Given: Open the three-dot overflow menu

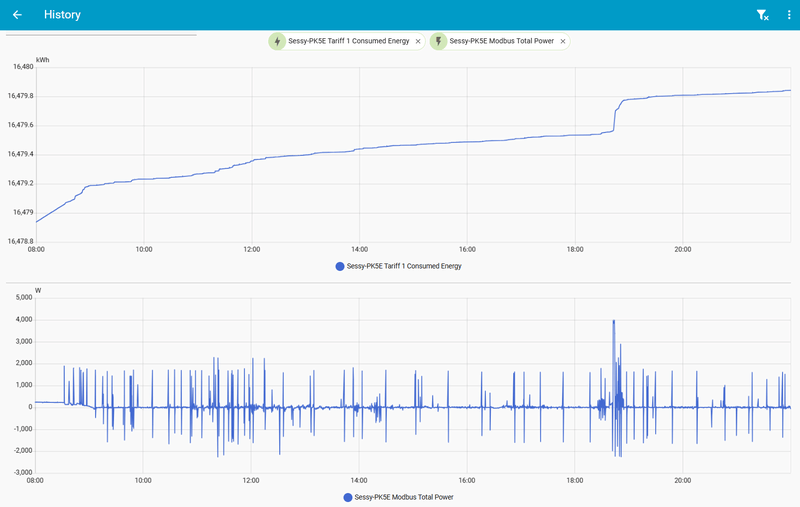Looking at the screenshot, I should click(x=789, y=15).
